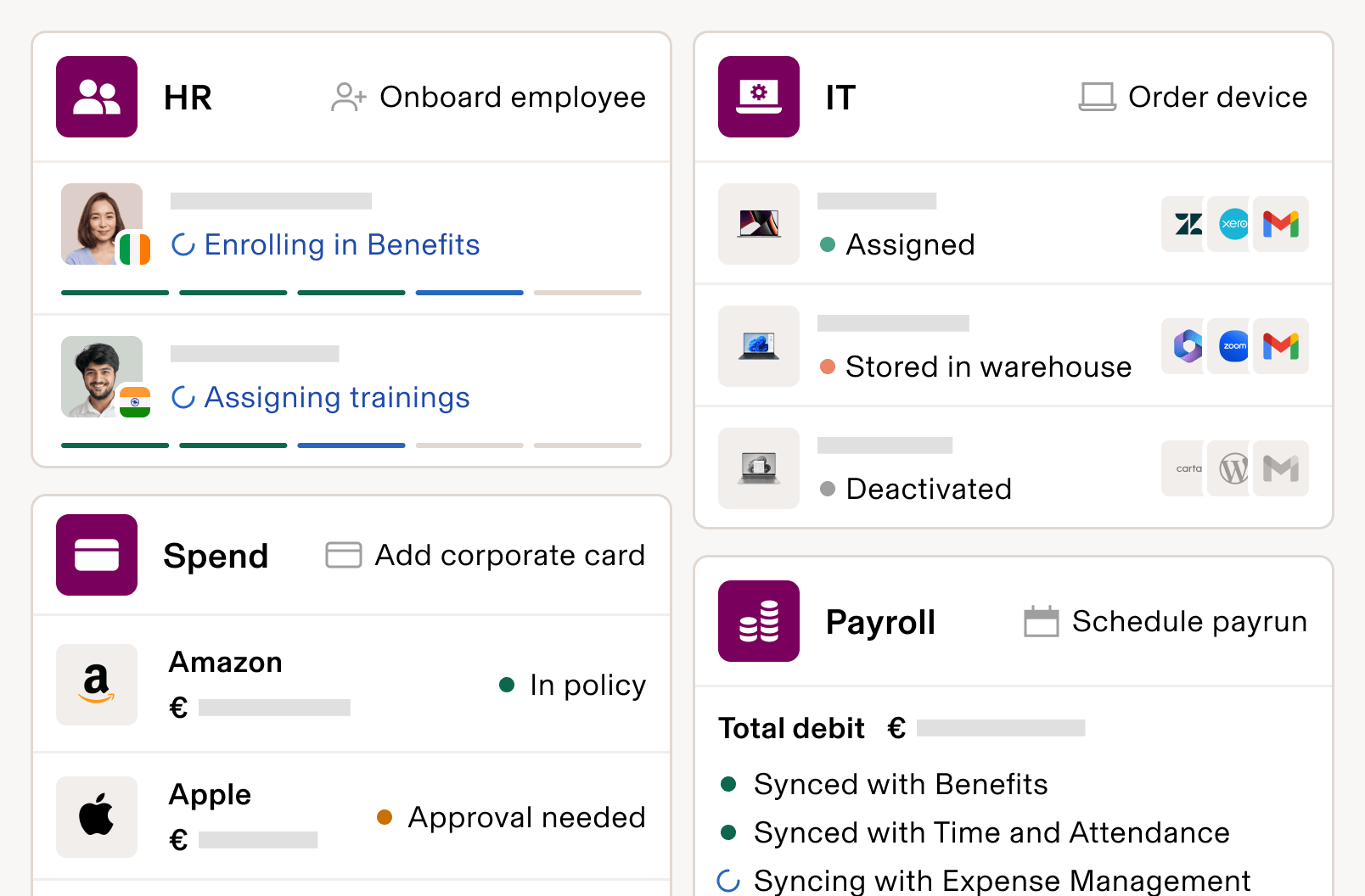
Task: Toggle the Synced with Benefits indicator
Action: [x=729, y=784]
